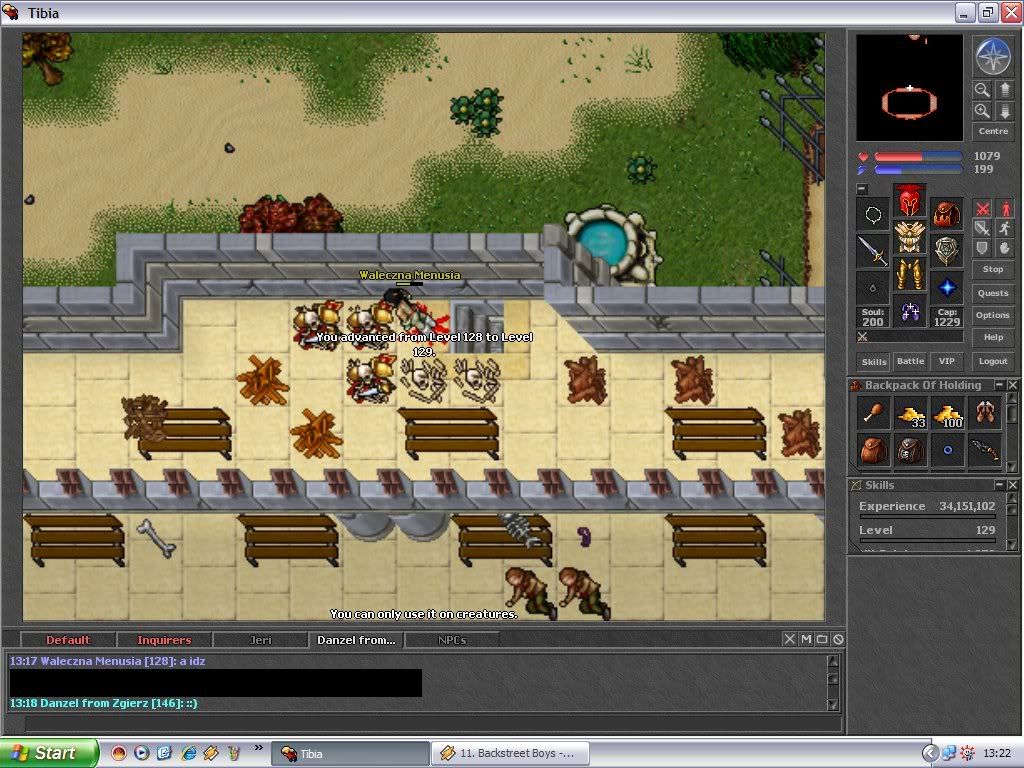Click the Experience progress bar
1024x768 pixels.
(x=927, y=517)
